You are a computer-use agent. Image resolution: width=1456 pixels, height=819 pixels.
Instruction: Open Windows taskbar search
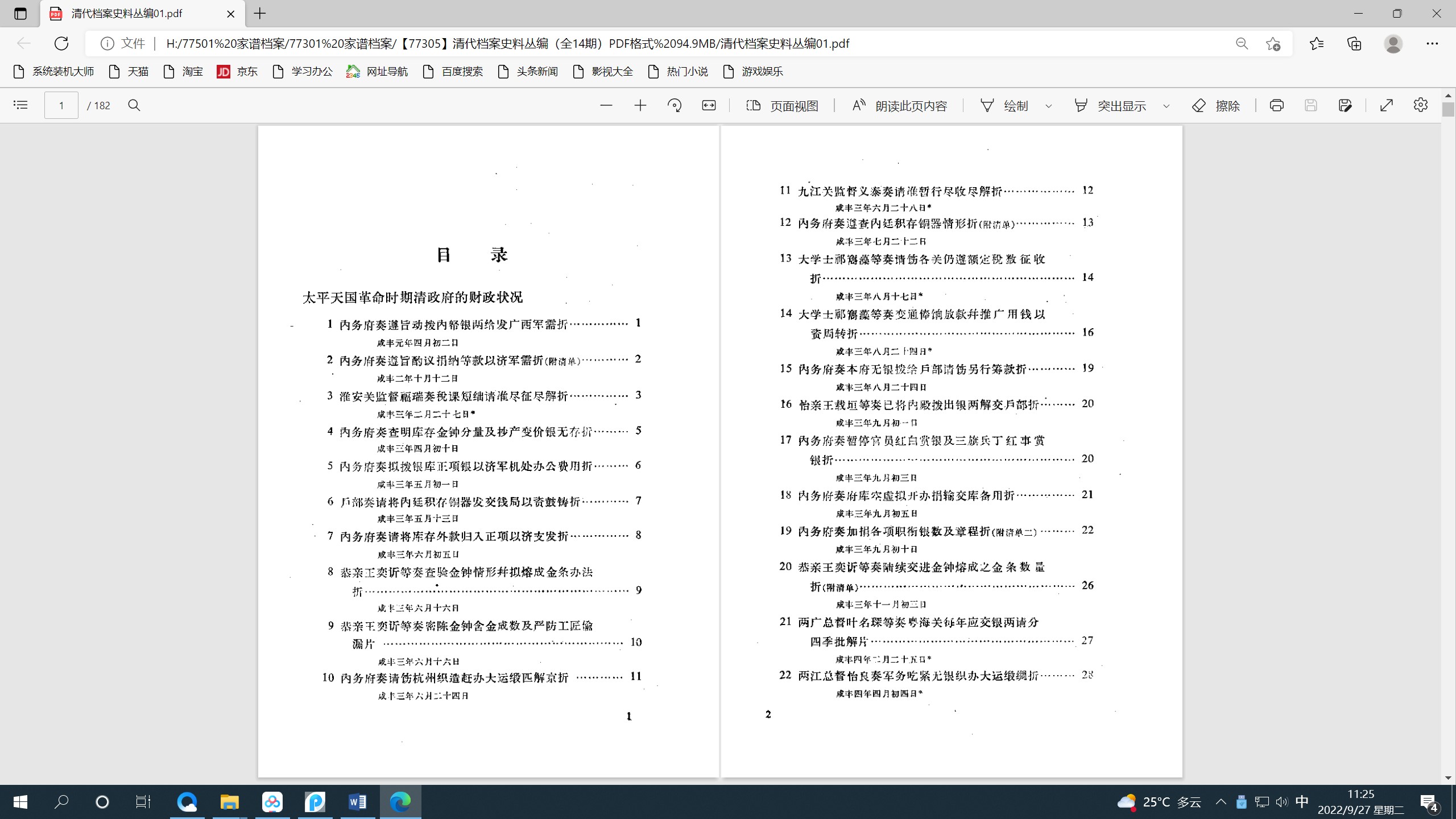[61, 802]
